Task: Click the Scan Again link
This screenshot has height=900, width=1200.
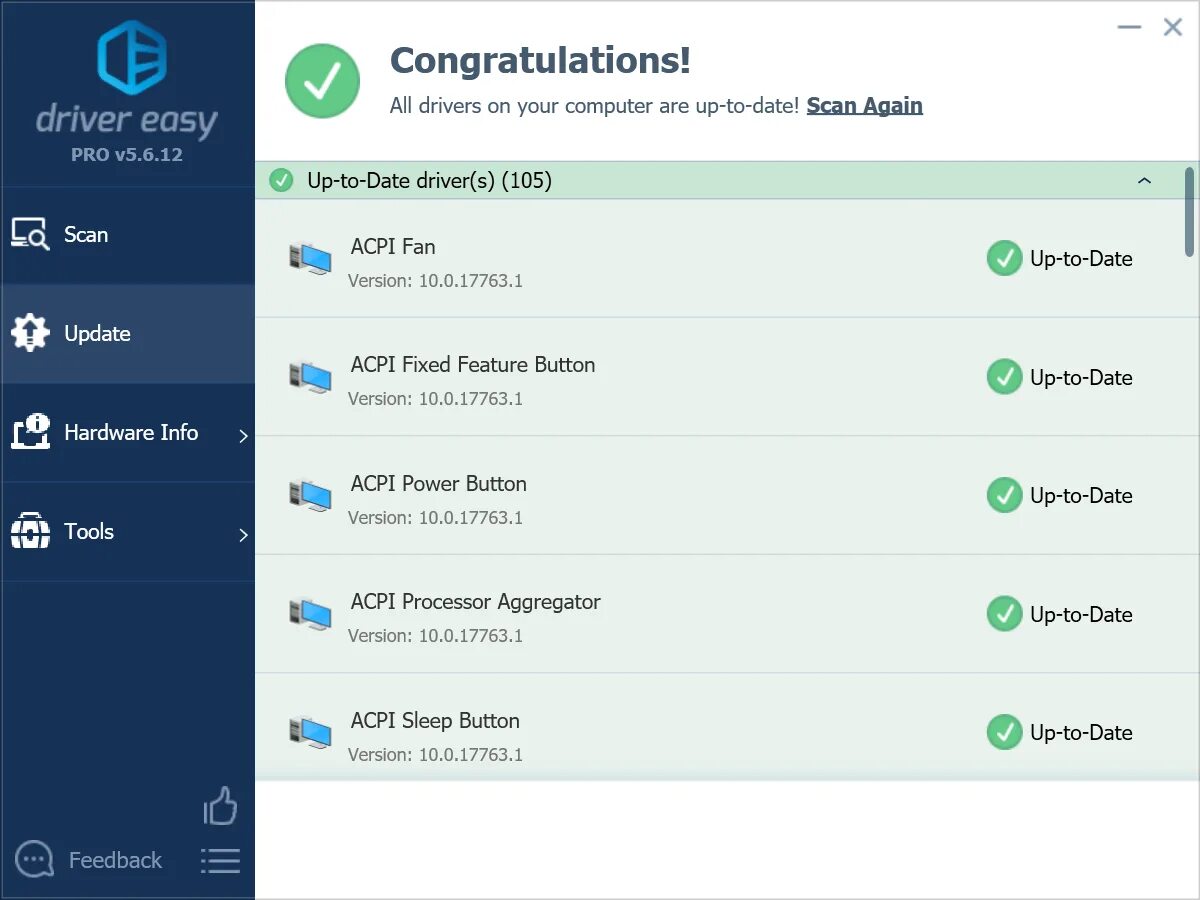Action: (865, 106)
